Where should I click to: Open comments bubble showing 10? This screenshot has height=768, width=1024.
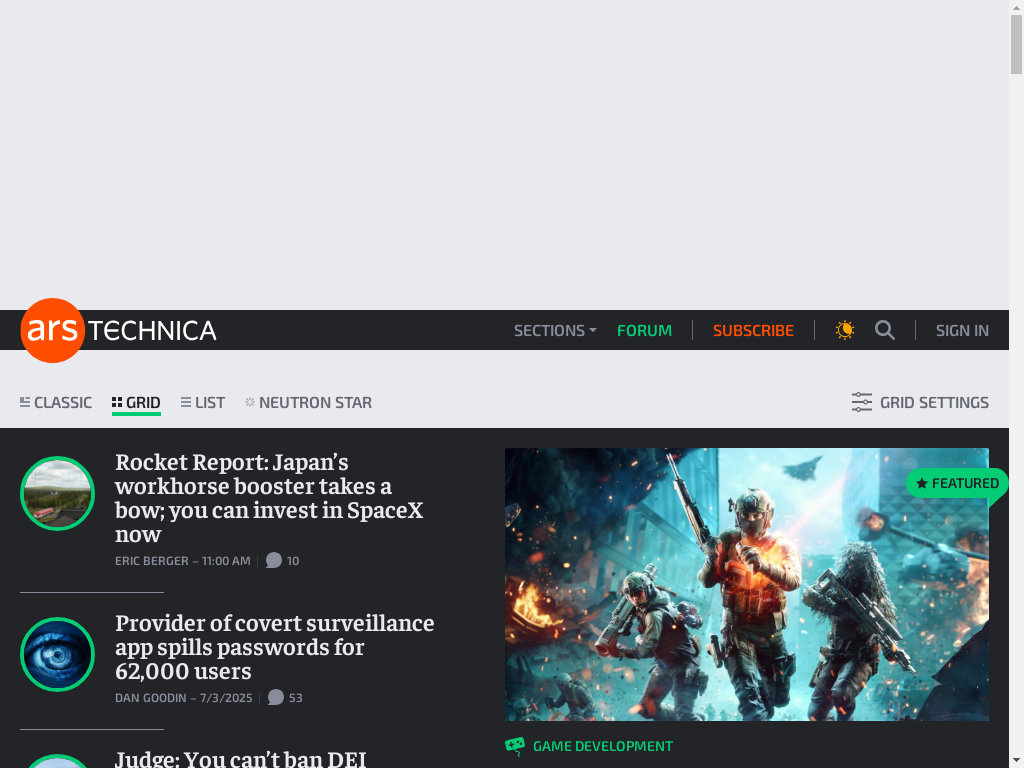[x=282, y=560]
